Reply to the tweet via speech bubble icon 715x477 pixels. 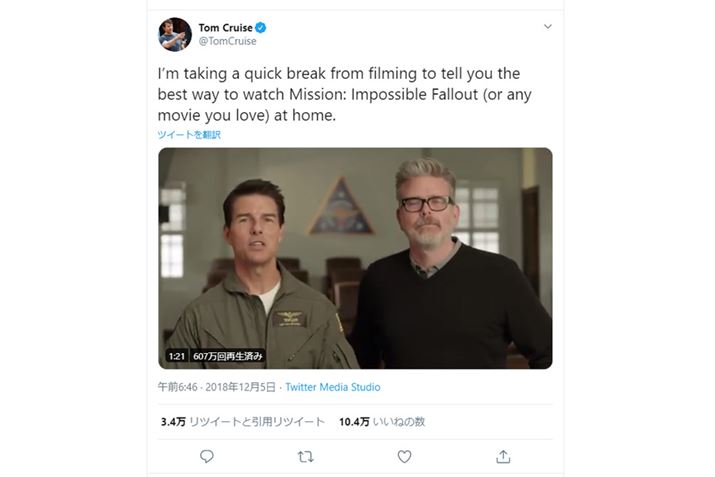tap(207, 456)
